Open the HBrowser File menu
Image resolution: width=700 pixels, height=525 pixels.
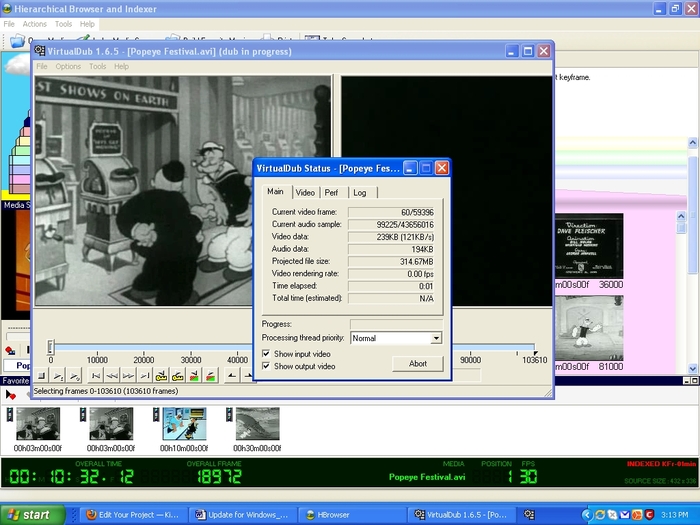[x=9, y=24]
